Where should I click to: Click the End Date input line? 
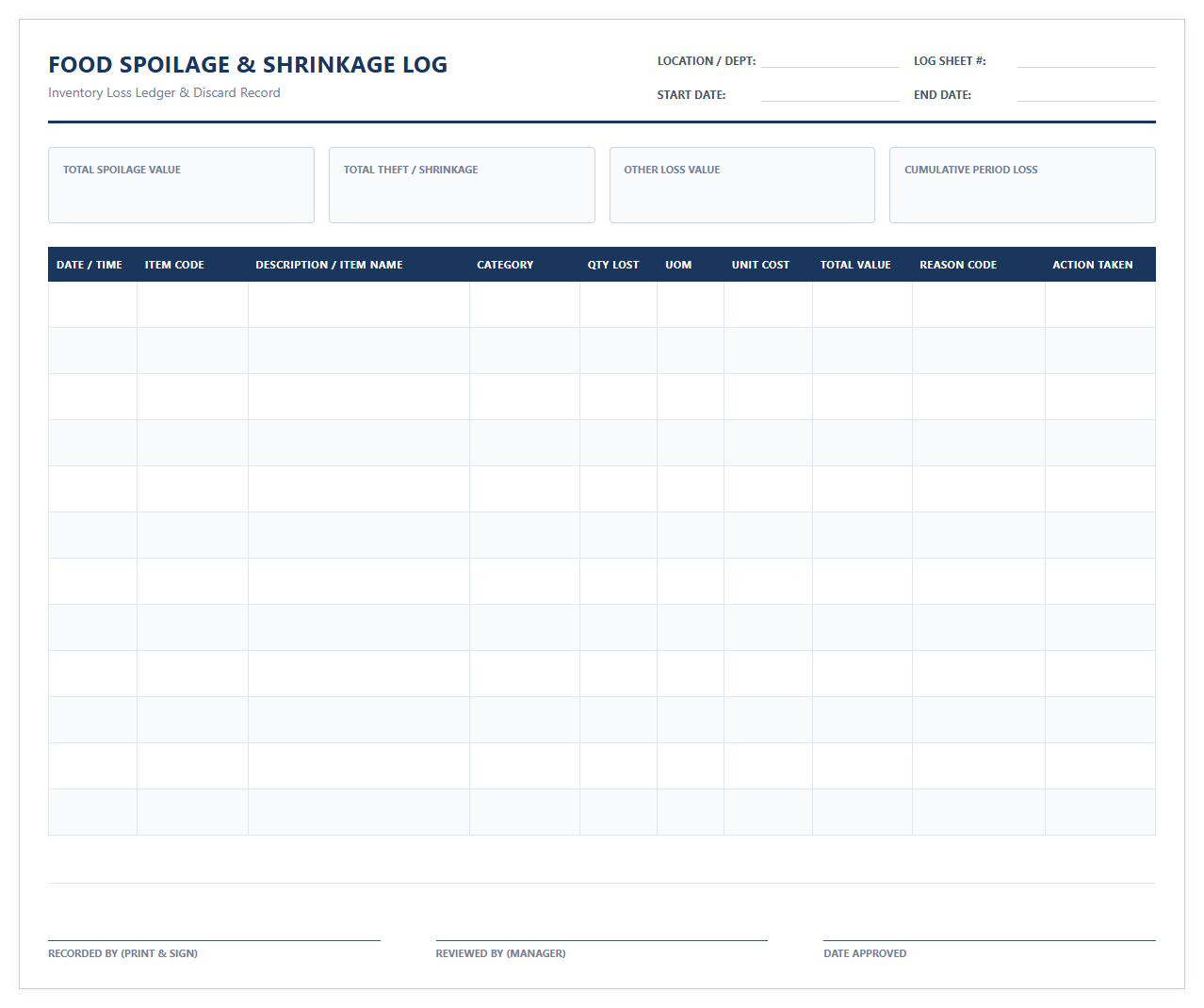point(1086,94)
